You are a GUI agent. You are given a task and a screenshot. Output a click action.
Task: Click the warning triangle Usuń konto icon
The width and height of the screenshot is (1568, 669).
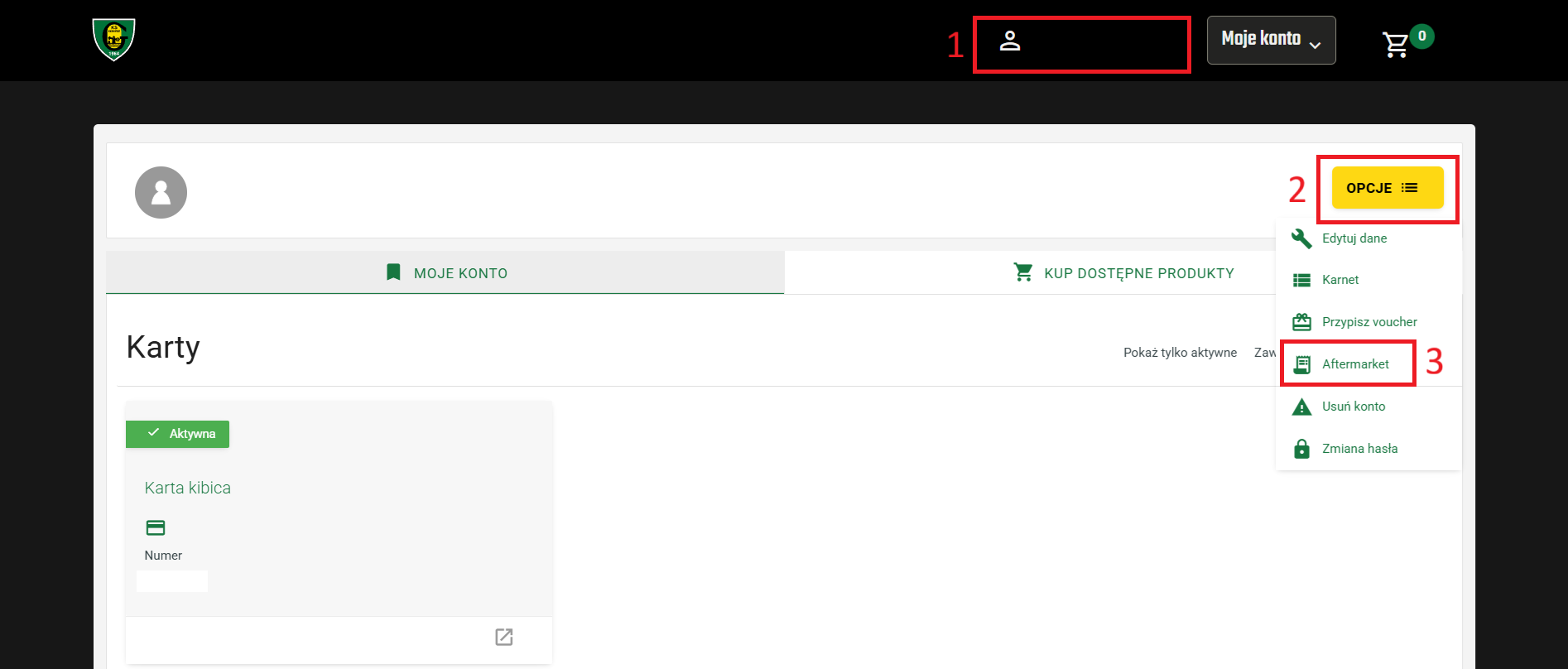pos(1301,407)
